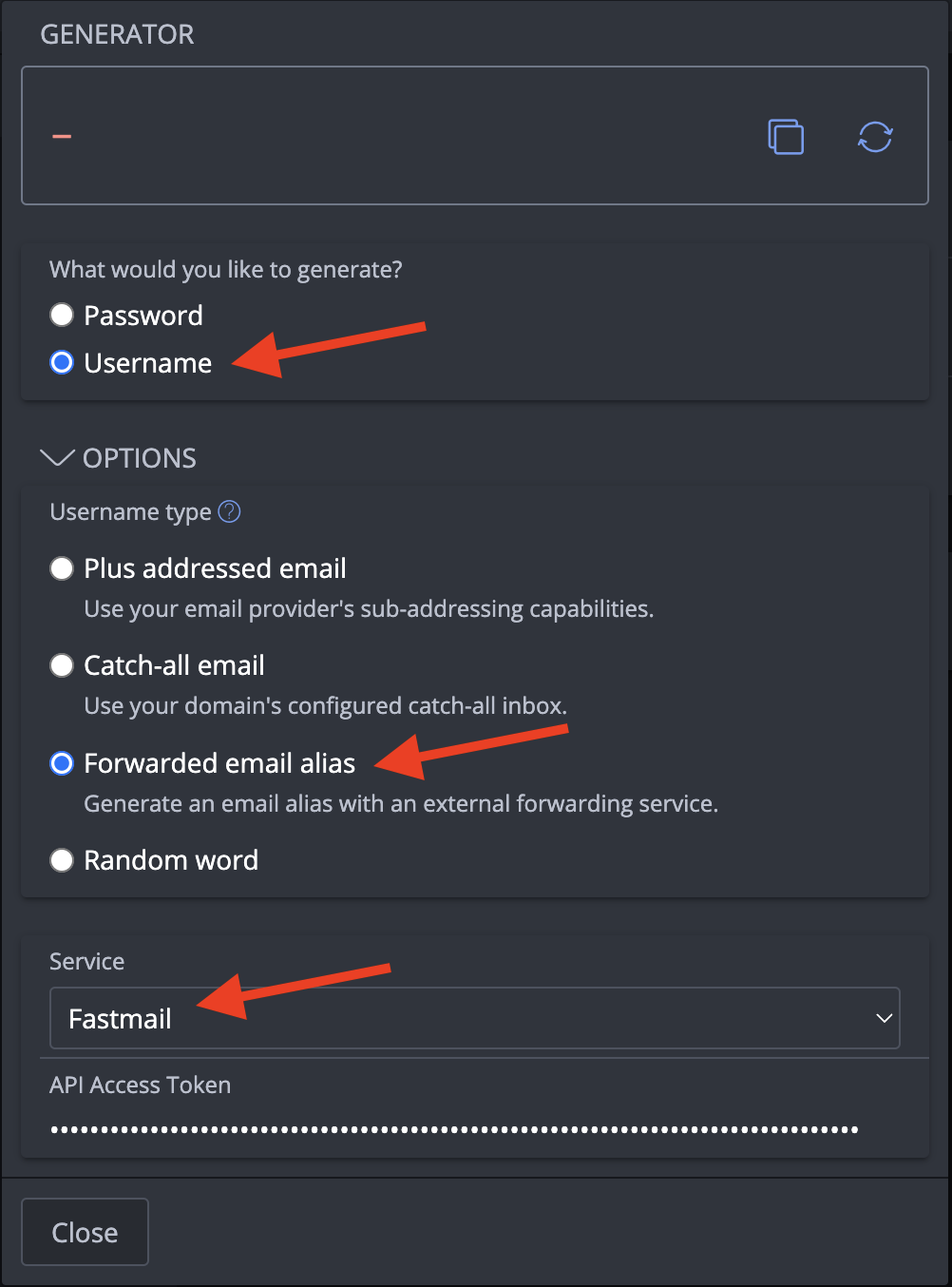Click the copy generated username icon
This screenshot has height=1287, width=952.
click(786, 136)
